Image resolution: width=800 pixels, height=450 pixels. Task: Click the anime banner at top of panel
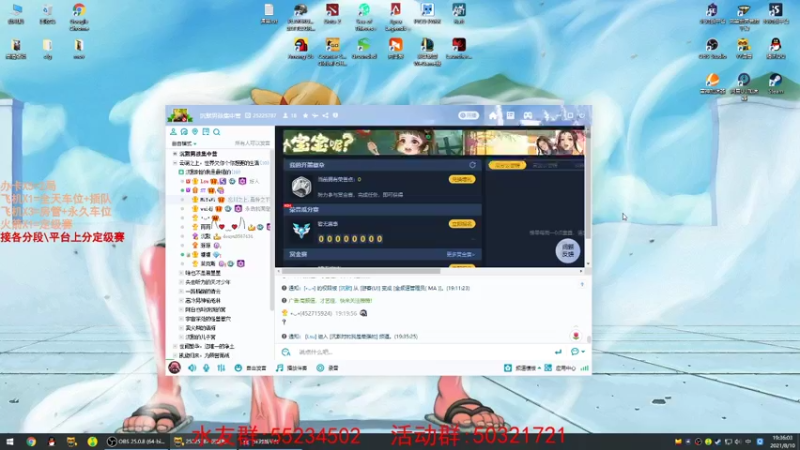(x=434, y=142)
